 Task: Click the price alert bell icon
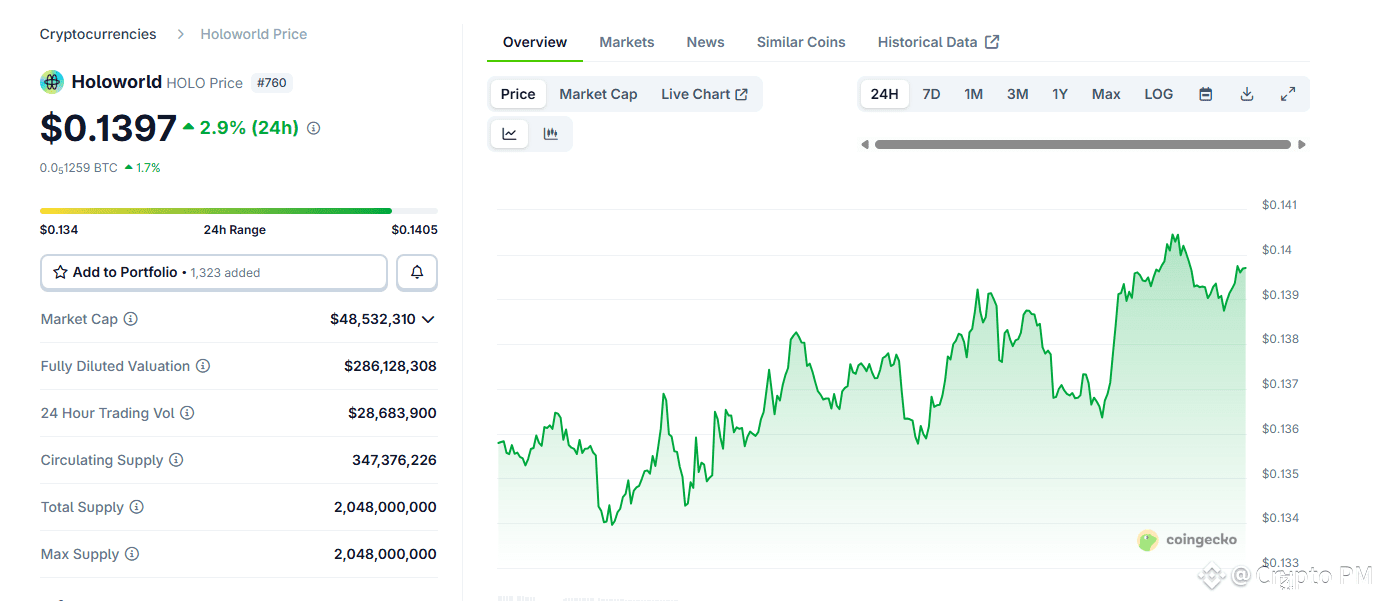417,272
